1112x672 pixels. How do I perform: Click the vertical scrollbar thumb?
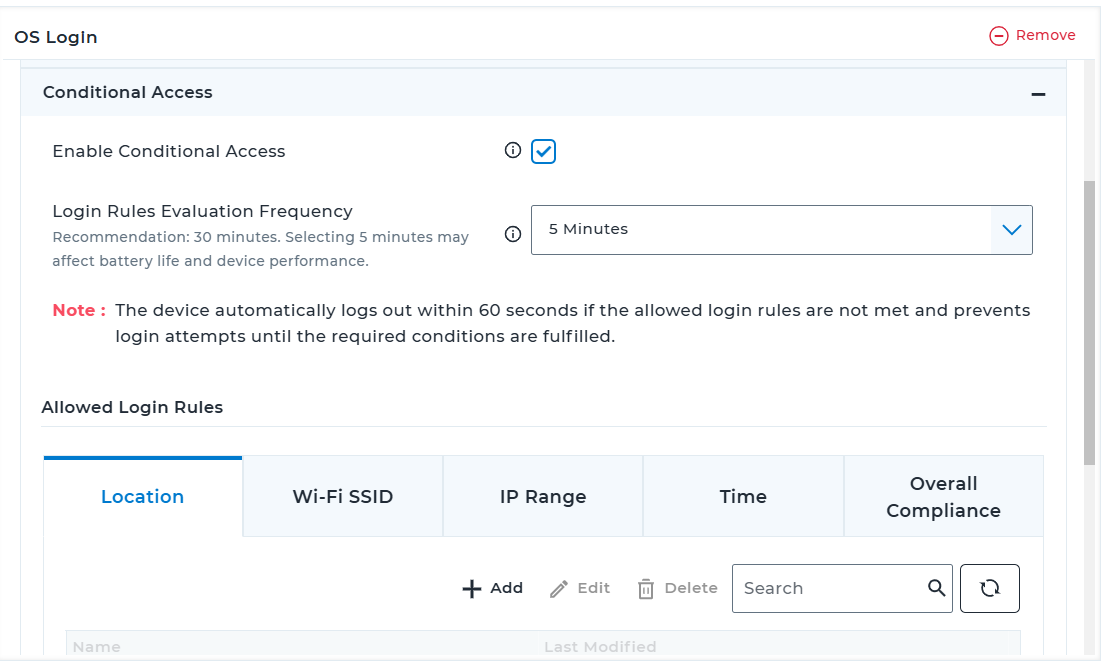click(1089, 320)
